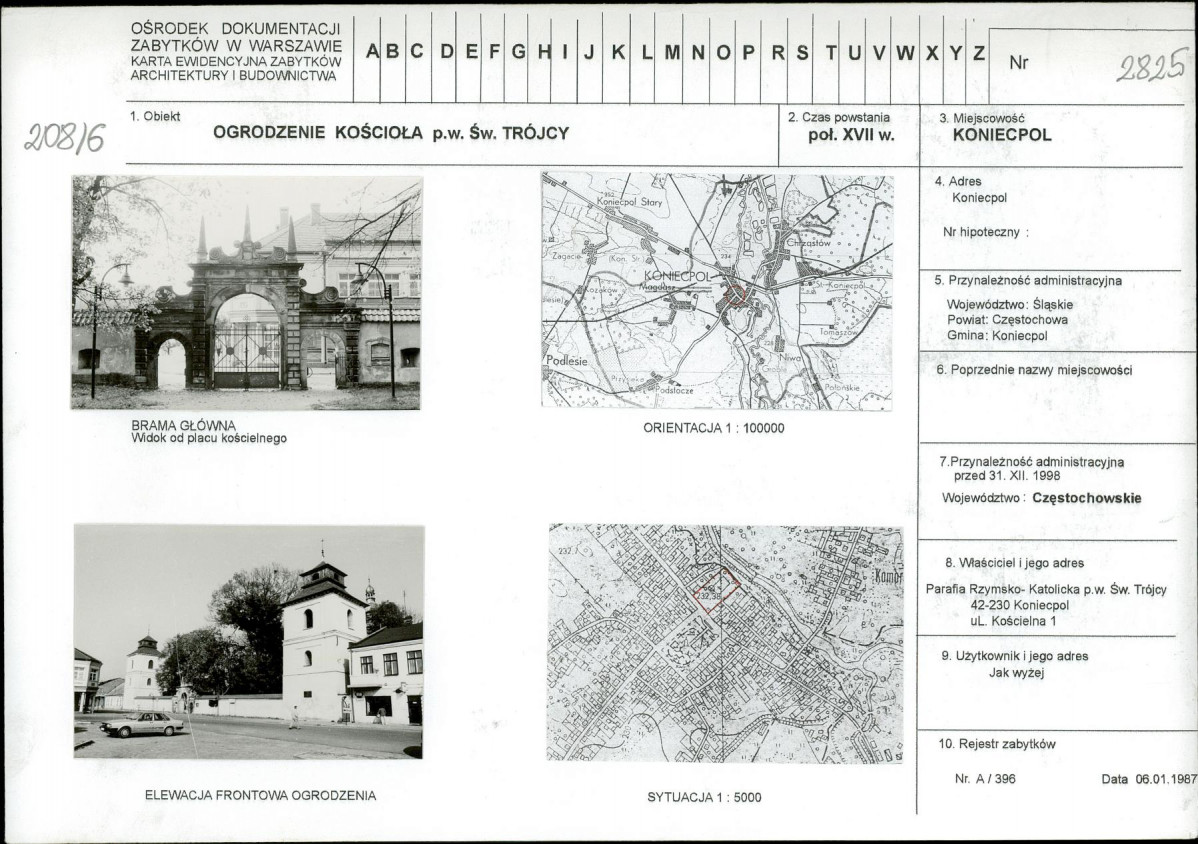The width and height of the screenshot is (1198, 844).
Task: Click letter 'M' in the alphabet index
Action: 672,53
